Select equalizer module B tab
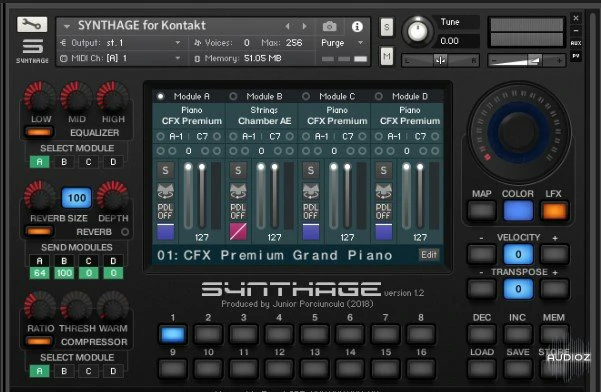Viewport: 601px width, 392px height. 64,162
